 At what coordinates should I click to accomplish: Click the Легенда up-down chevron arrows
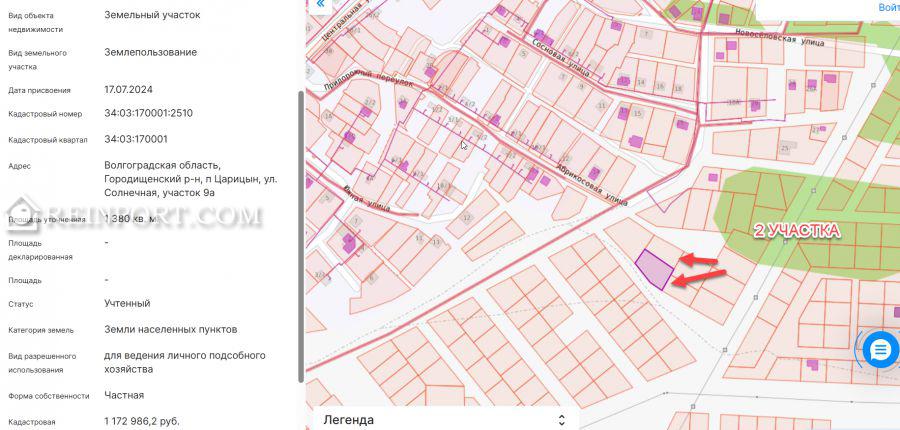(x=561, y=420)
